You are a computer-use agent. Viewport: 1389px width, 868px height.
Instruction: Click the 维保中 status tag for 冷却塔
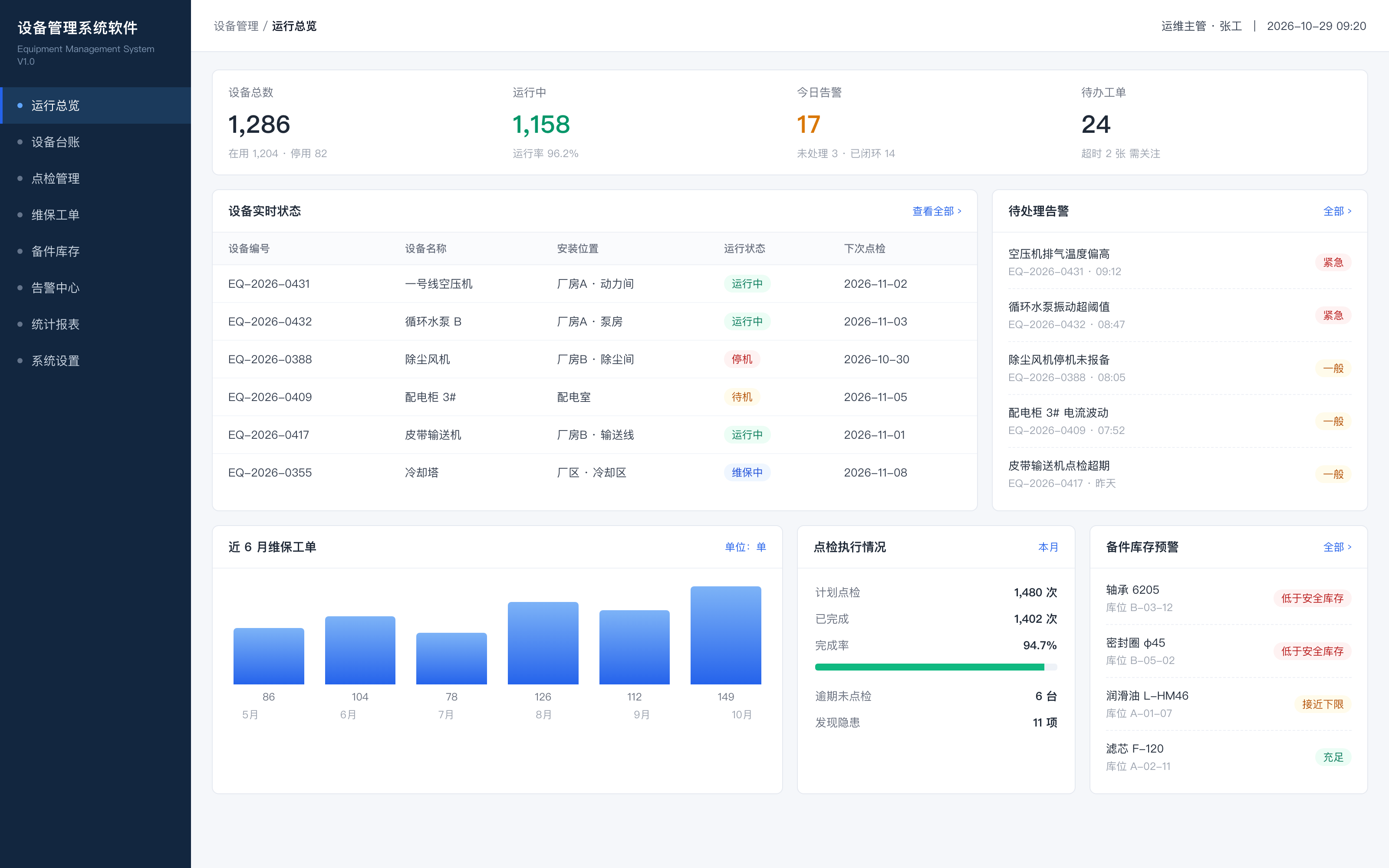point(747,473)
